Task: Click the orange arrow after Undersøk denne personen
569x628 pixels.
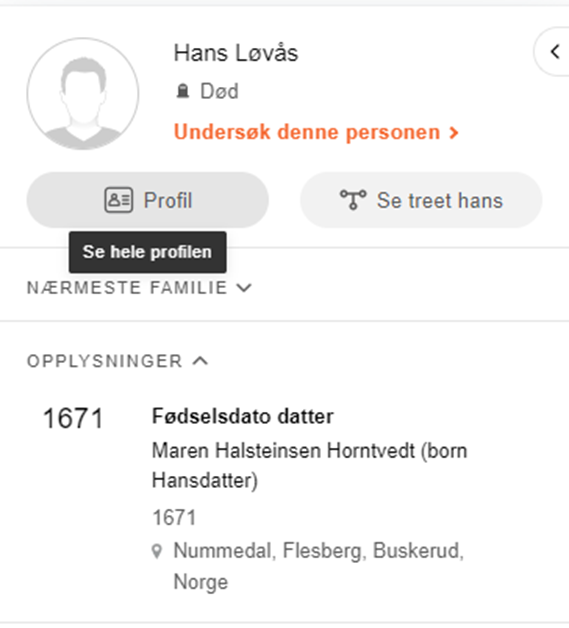Action: tap(454, 133)
